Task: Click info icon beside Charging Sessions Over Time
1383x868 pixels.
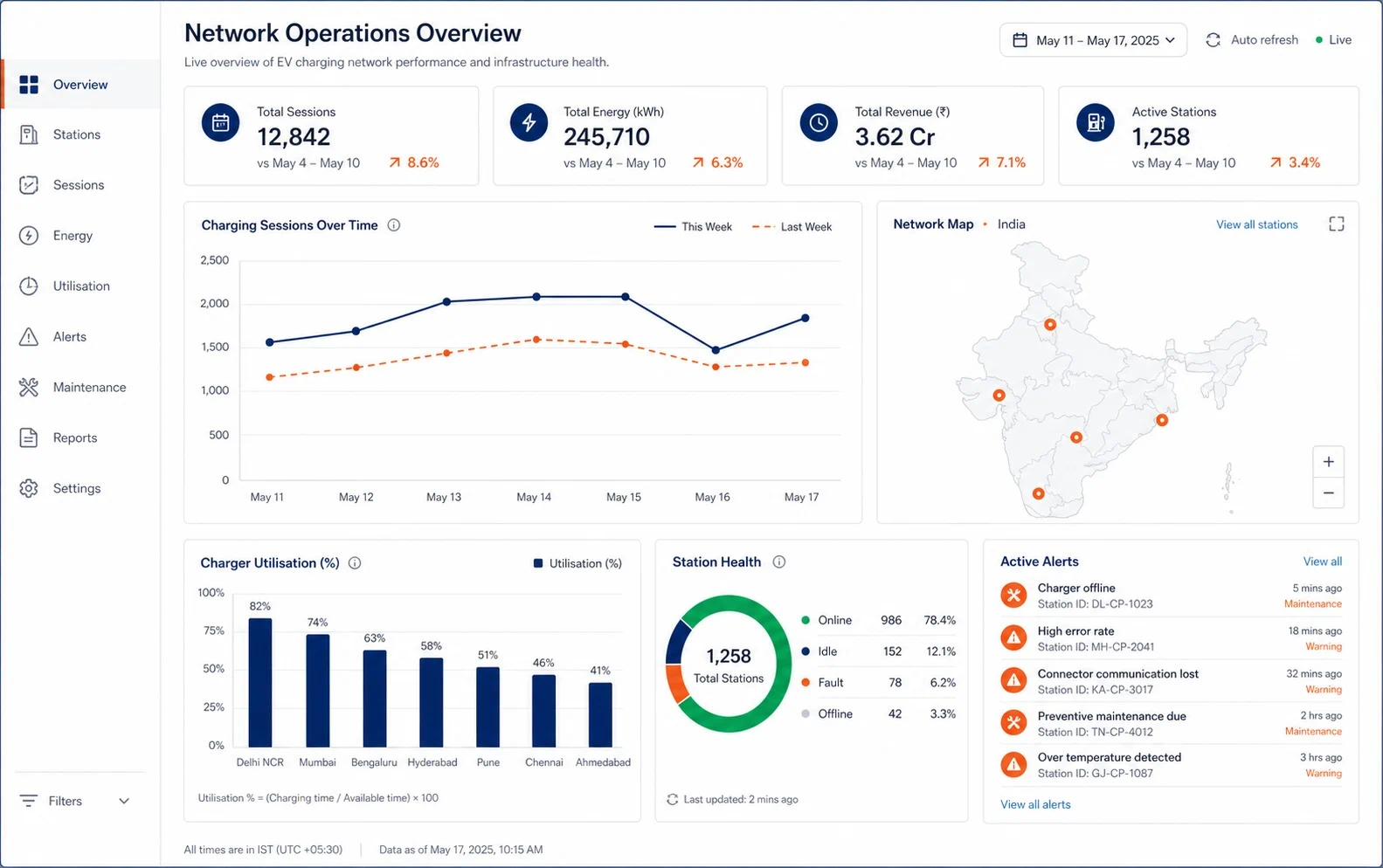Action: [394, 225]
